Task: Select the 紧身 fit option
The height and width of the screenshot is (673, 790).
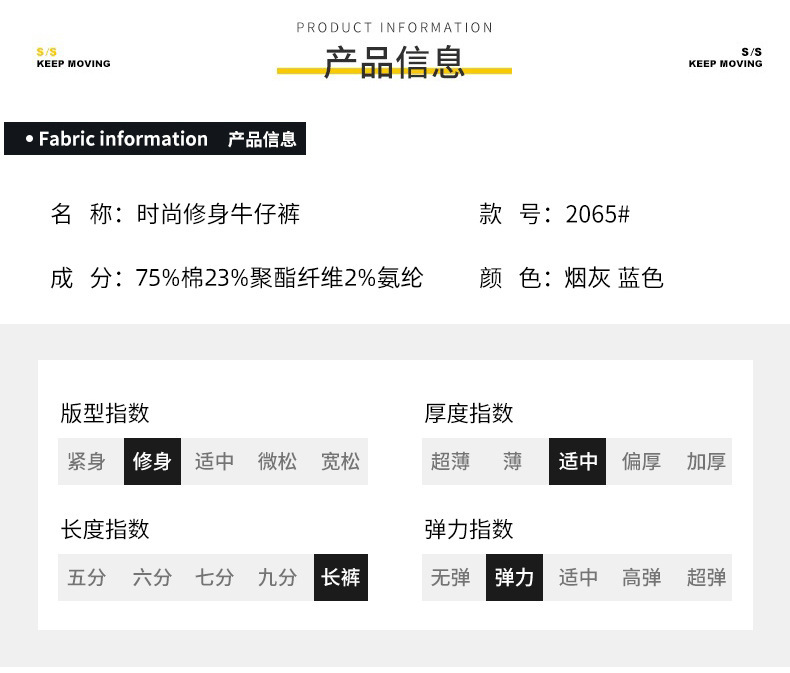Action: tap(87, 461)
